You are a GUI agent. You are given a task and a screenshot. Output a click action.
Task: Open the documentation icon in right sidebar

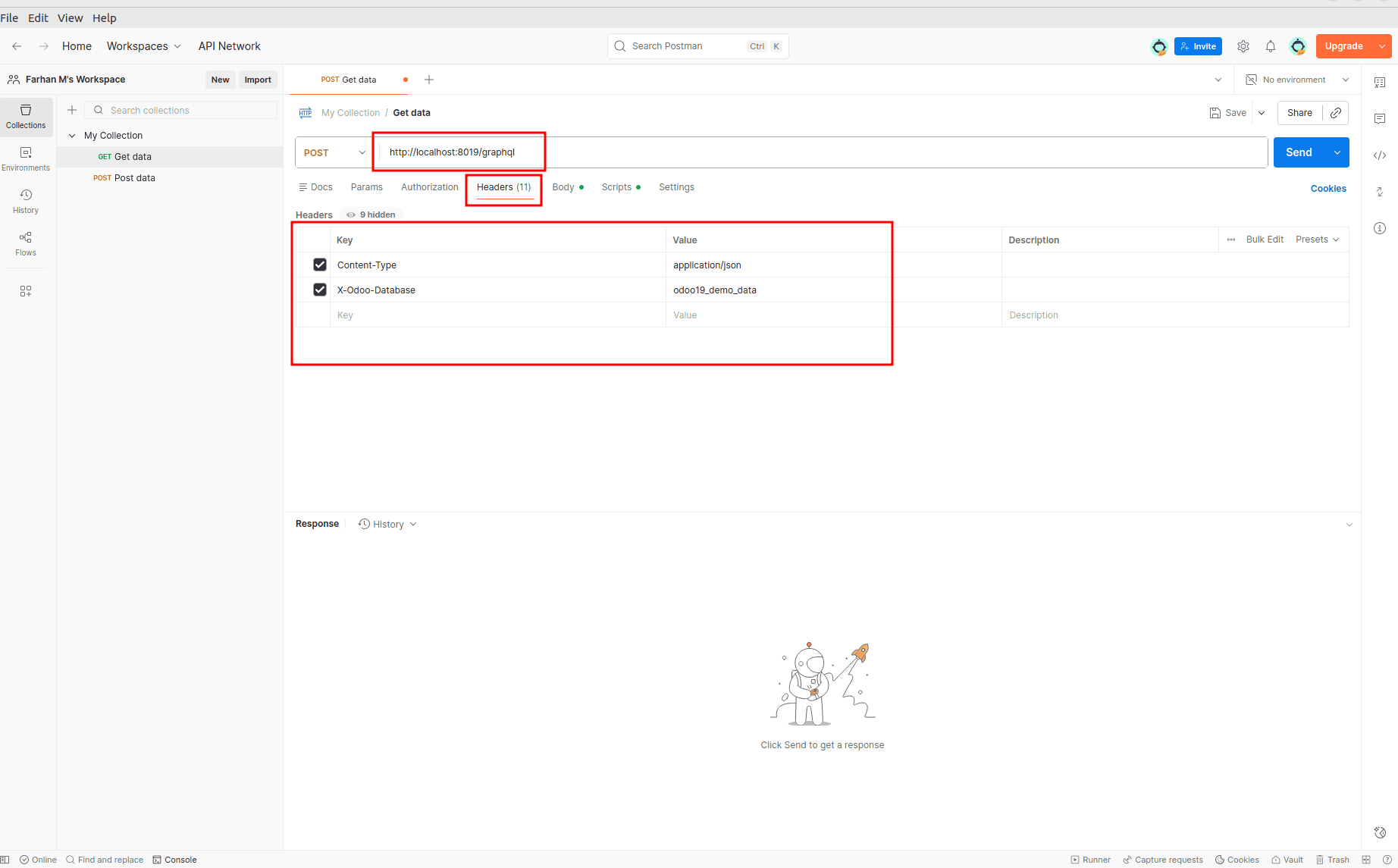click(x=1380, y=83)
